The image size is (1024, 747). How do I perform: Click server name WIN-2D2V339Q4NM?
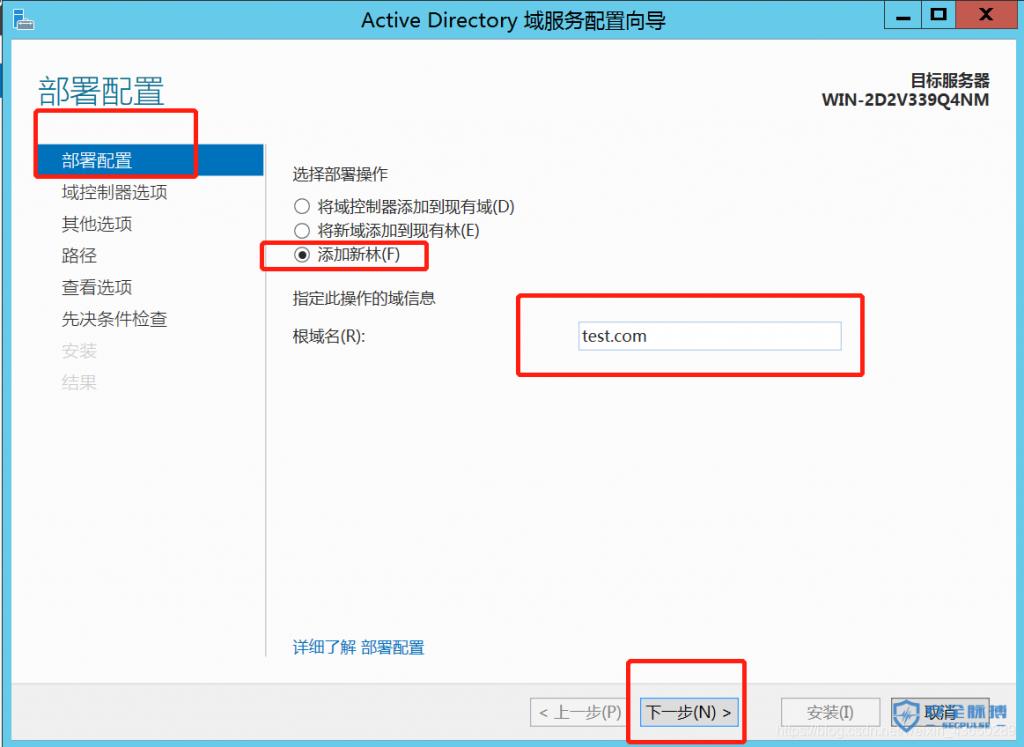(x=905, y=100)
